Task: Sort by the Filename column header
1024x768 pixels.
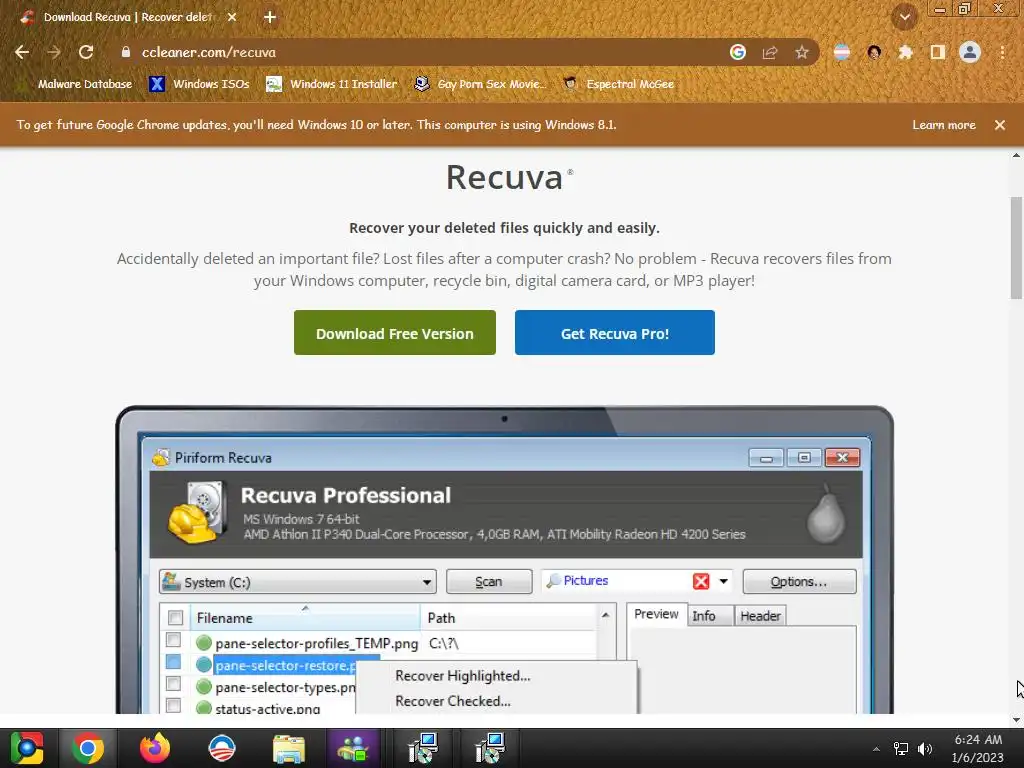Action: pos(305,618)
